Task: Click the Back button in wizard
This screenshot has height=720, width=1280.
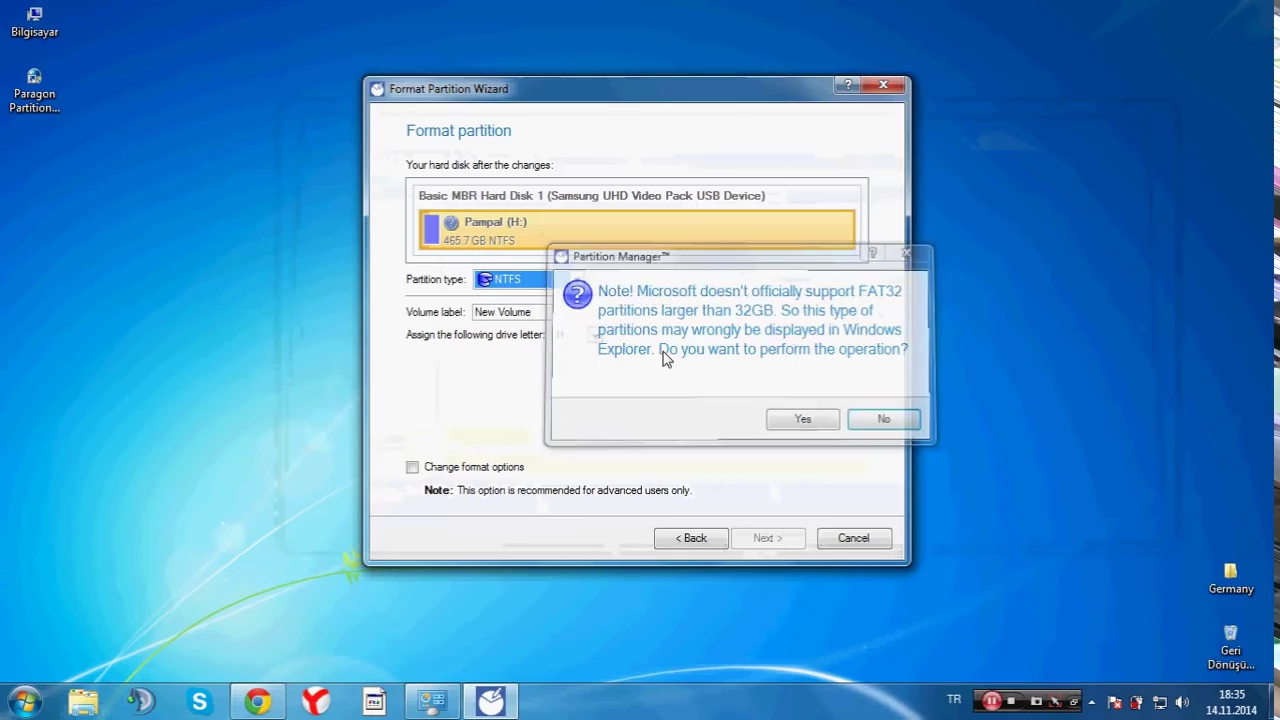Action: coord(691,538)
